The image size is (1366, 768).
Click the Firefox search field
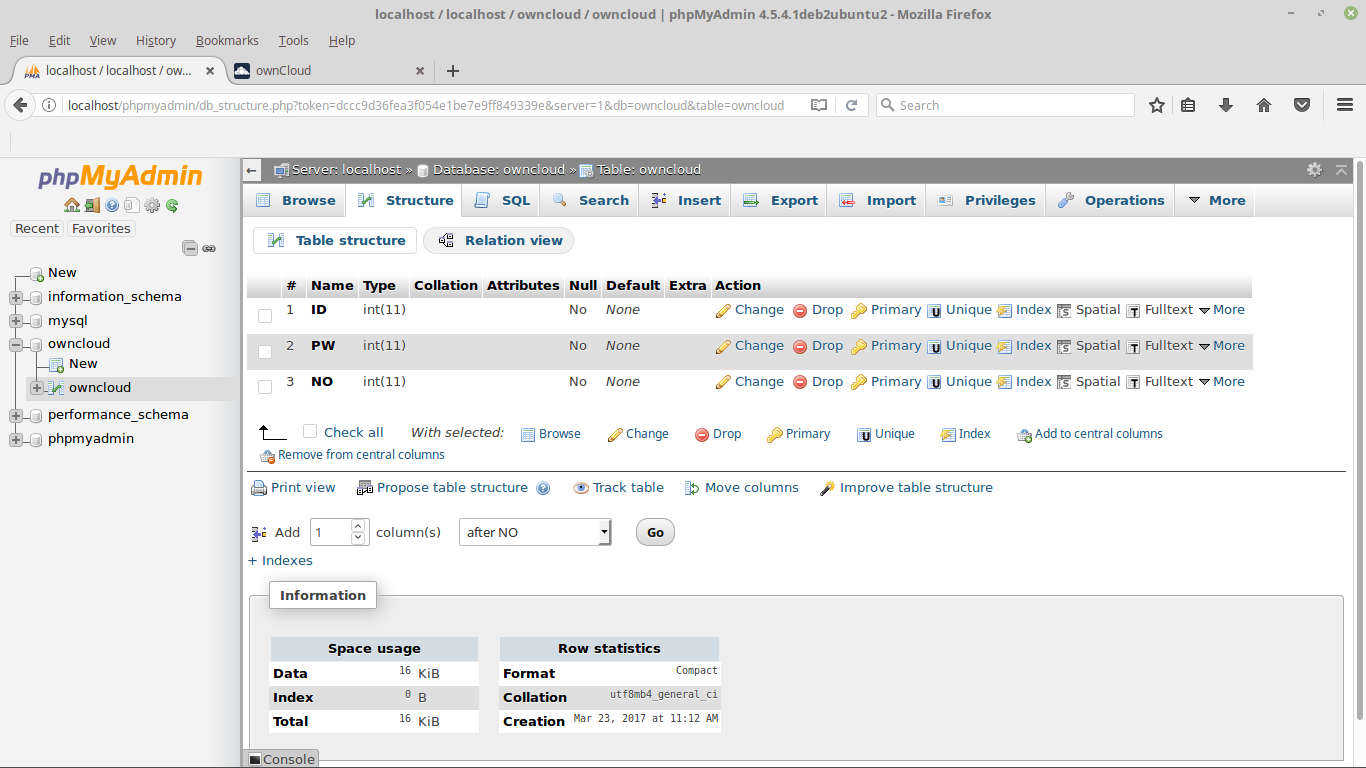1005,105
